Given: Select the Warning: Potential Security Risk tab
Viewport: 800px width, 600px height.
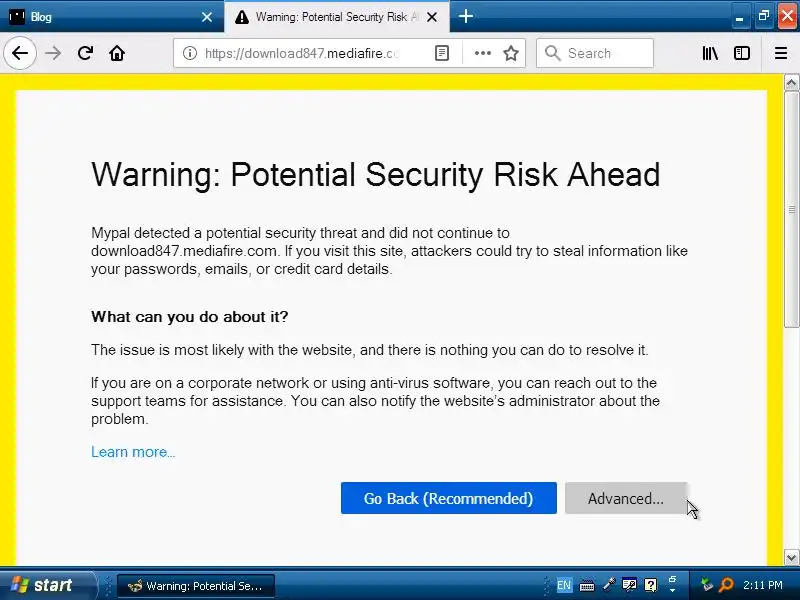Looking at the screenshot, I should [x=337, y=17].
